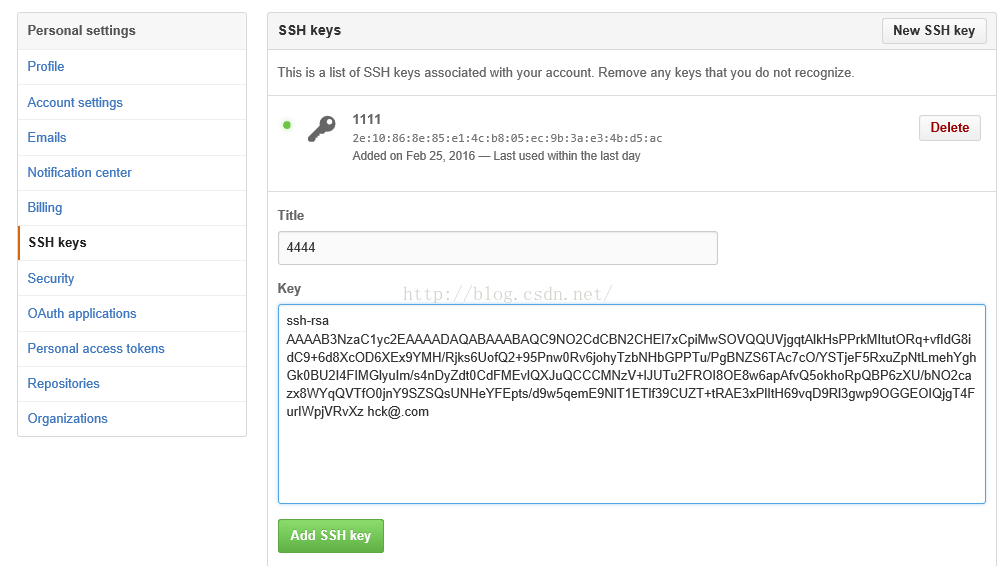Navigate to Notification center
Screen dimensions: 997x566
point(80,172)
